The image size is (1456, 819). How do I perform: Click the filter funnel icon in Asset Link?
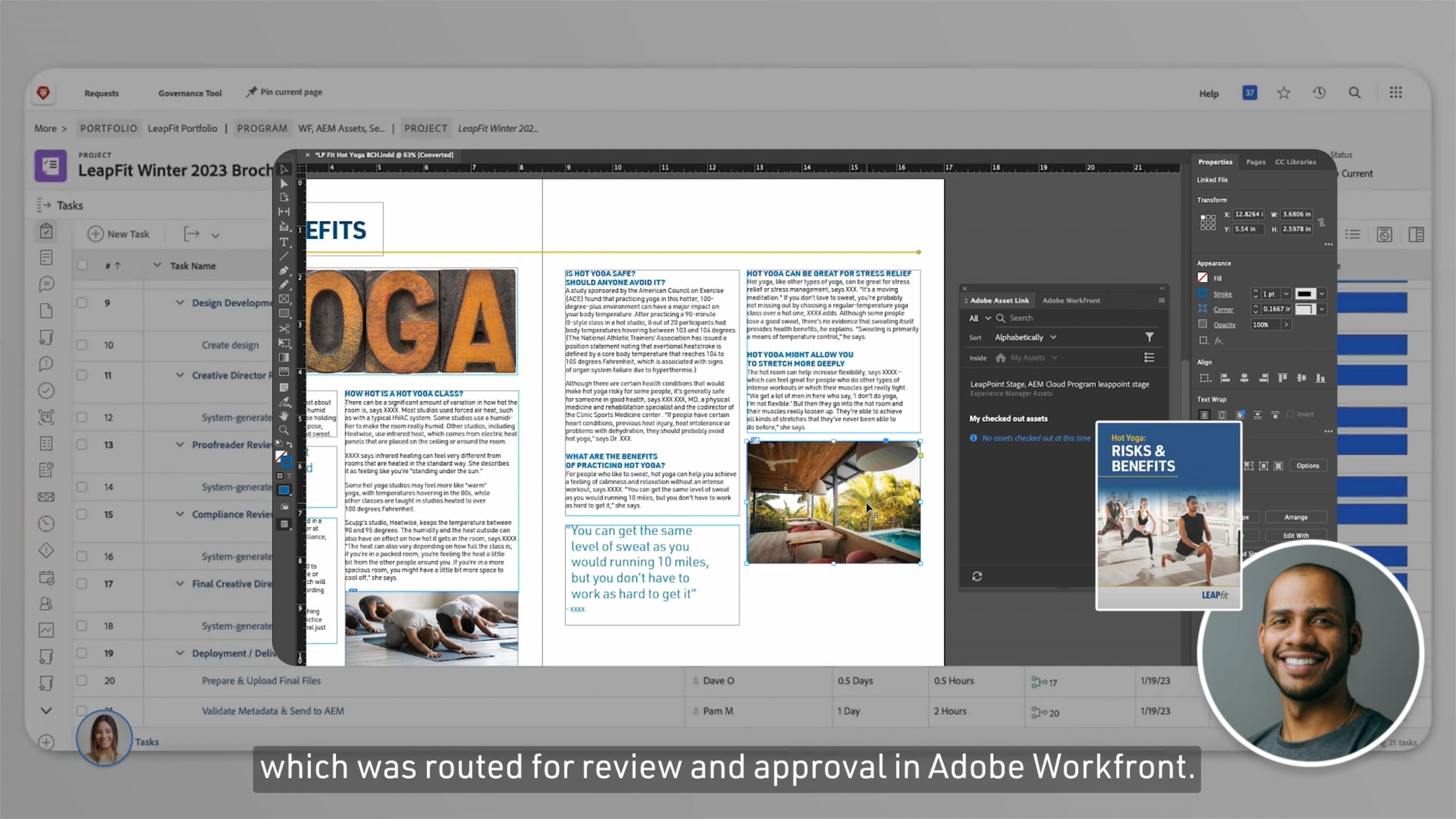click(1149, 337)
